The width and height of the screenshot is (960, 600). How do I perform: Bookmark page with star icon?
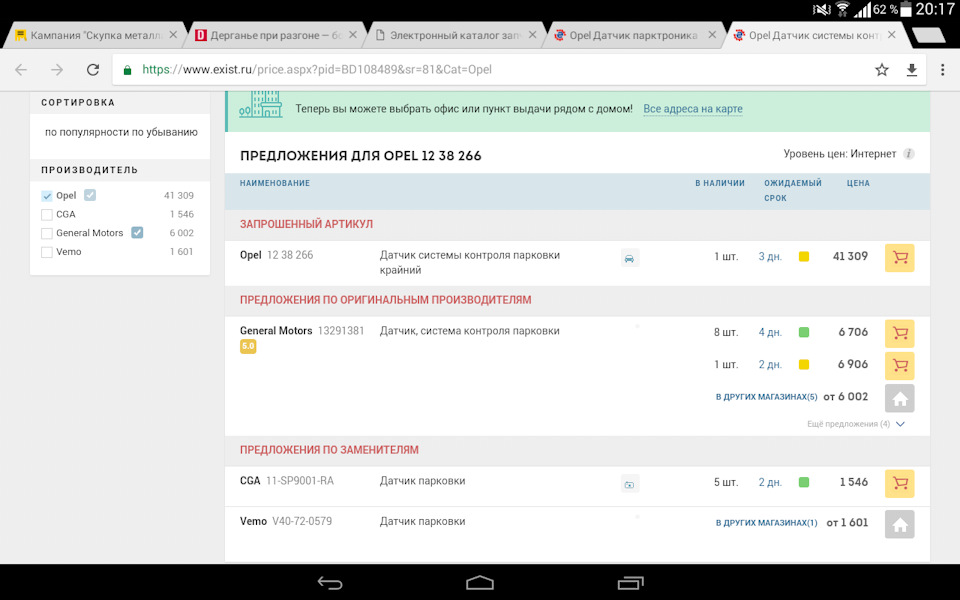[882, 70]
